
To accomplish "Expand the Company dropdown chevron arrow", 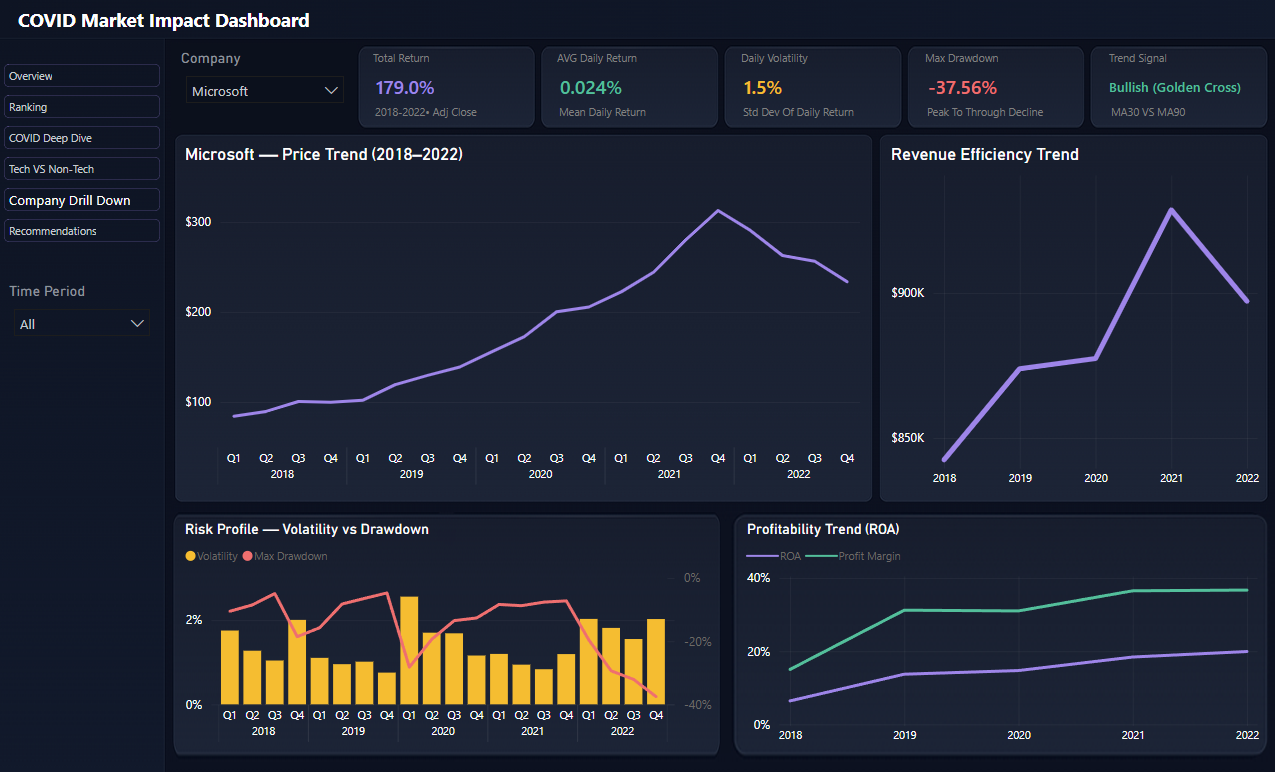I will tap(332, 91).
